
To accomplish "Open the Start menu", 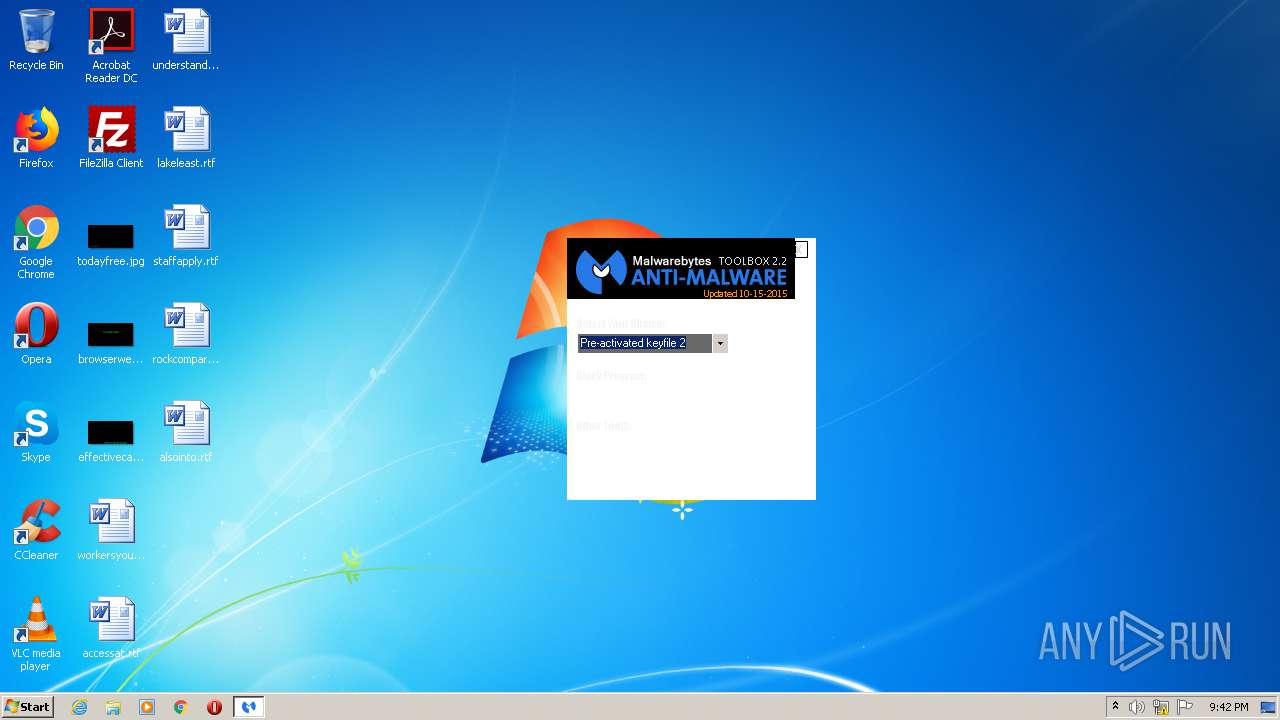I will click(28, 707).
